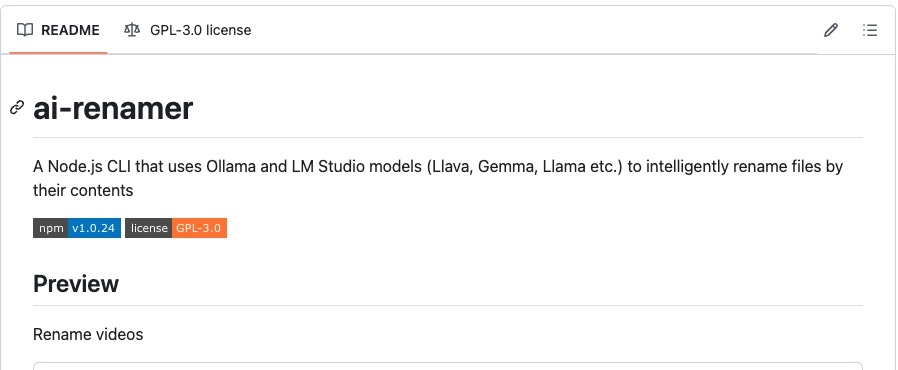
Task: Select the Rename videos text
Action: pyautogui.click(x=88, y=334)
